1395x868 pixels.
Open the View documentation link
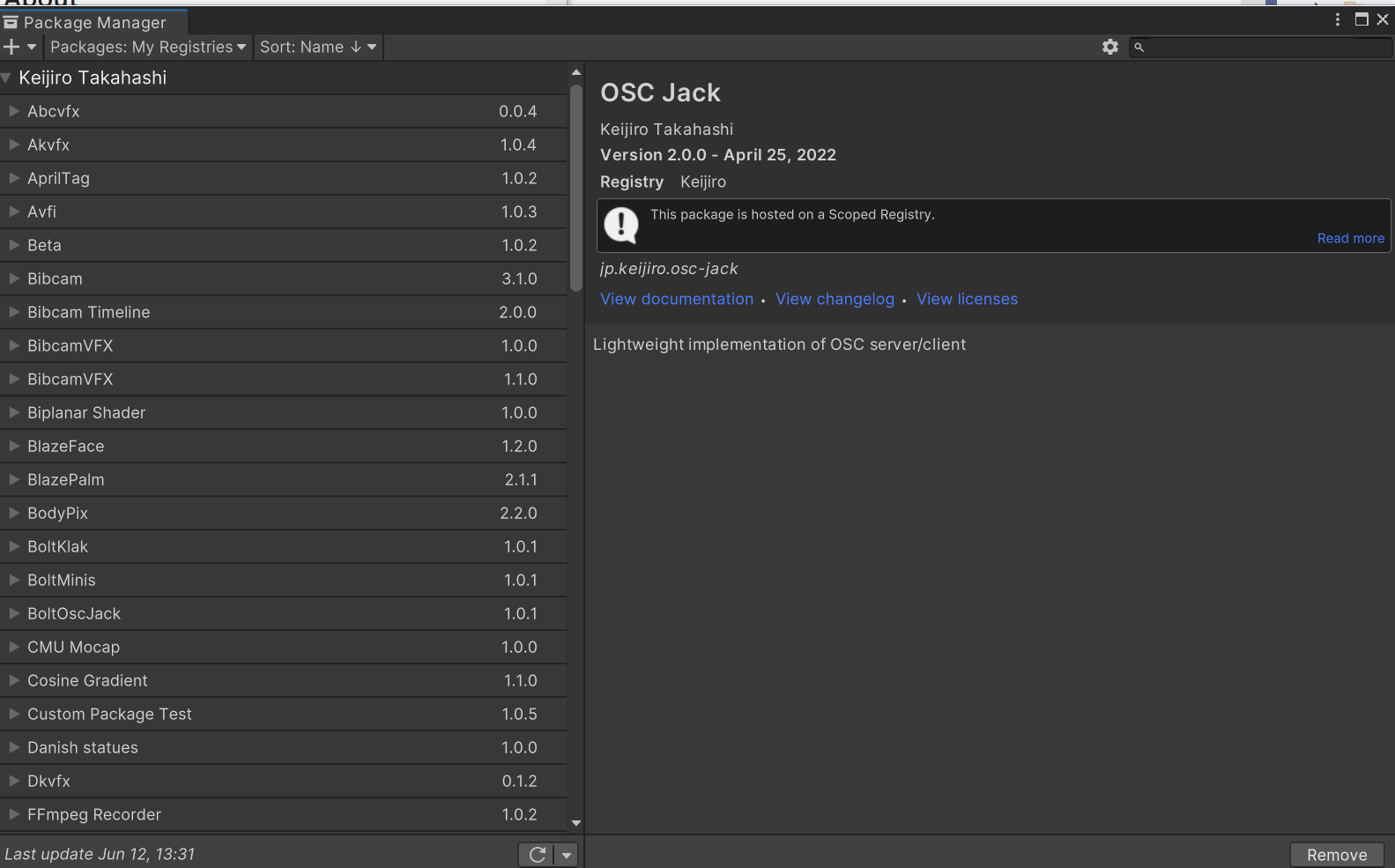click(x=677, y=299)
